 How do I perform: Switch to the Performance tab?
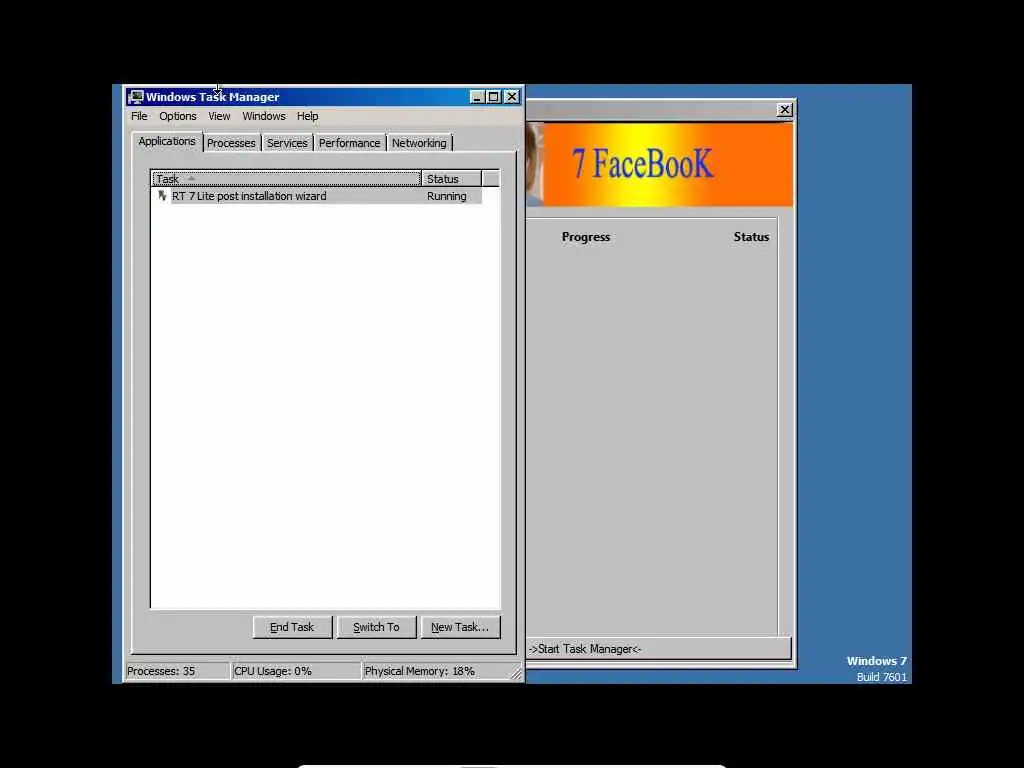[x=349, y=143]
